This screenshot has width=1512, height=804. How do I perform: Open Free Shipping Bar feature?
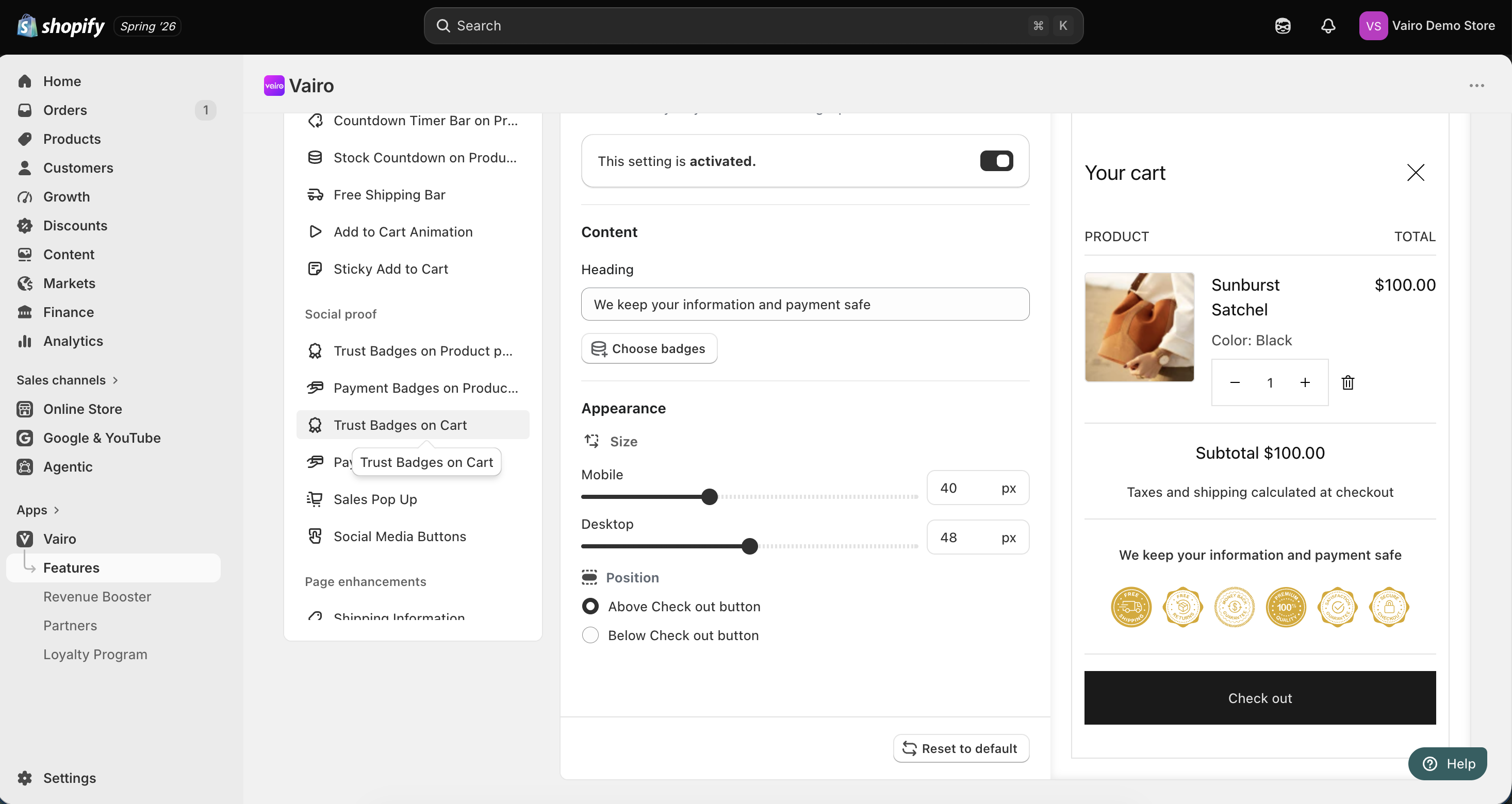pyautogui.click(x=413, y=195)
